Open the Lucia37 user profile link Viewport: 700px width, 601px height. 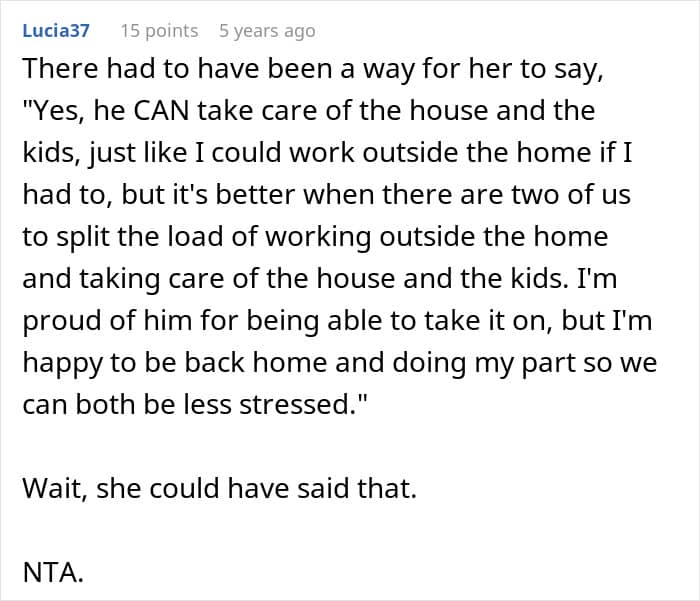coord(56,30)
